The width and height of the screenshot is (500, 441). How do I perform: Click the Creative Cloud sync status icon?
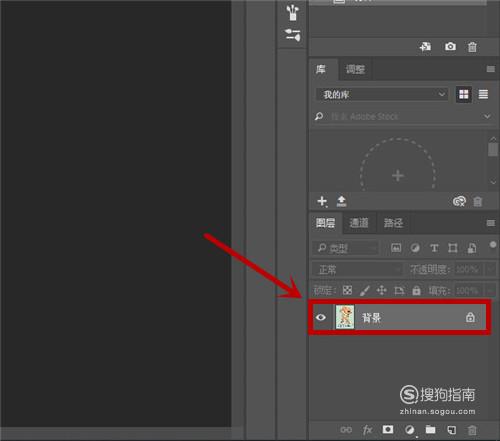coord(459,201)
